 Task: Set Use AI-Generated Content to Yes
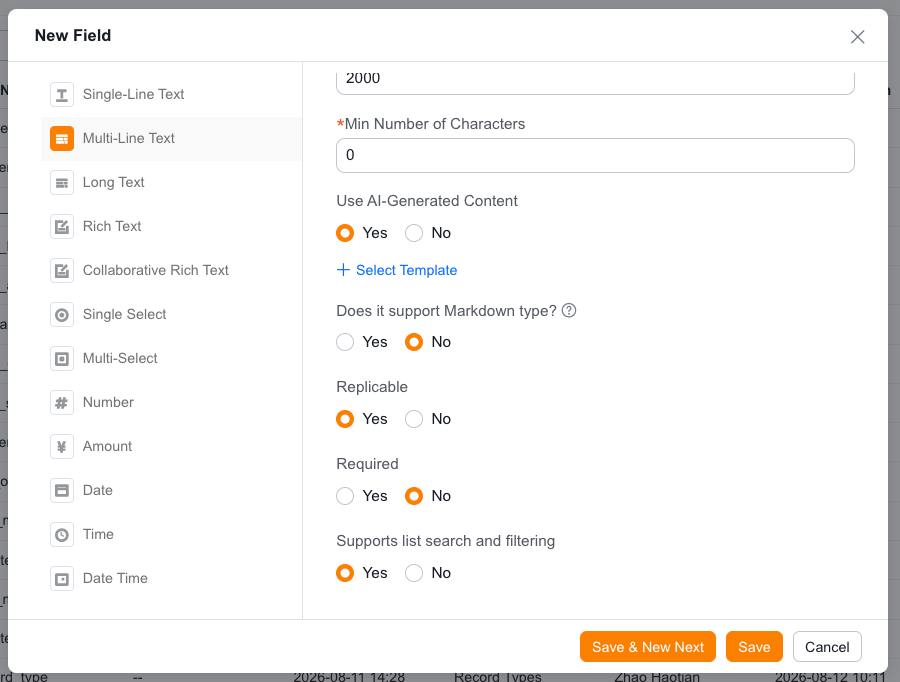pyautogui.click(x=345, y=233)
